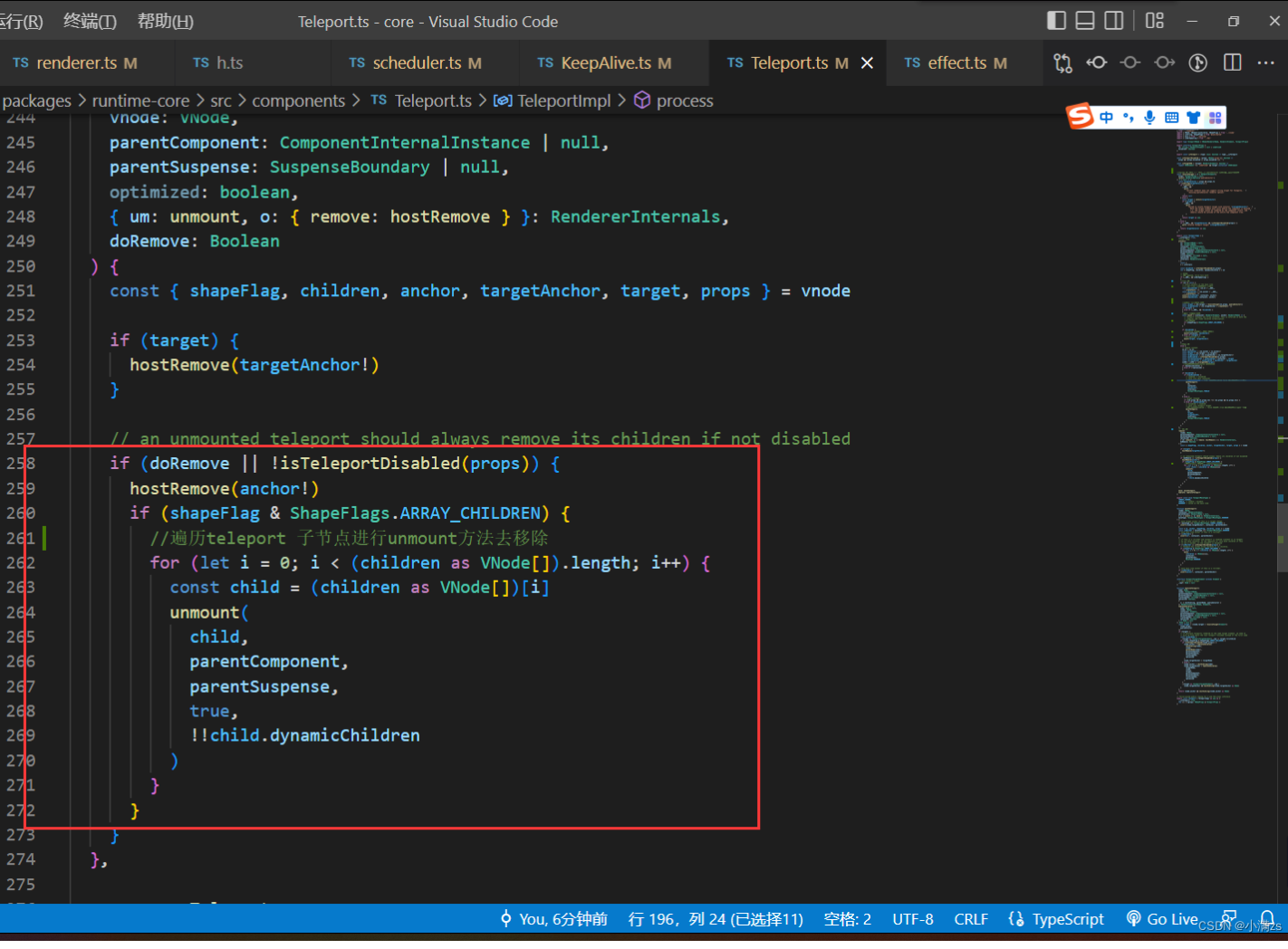Open the 终端(T) menu
This screenshot has width=1288, height=949.
coord(90,21)
